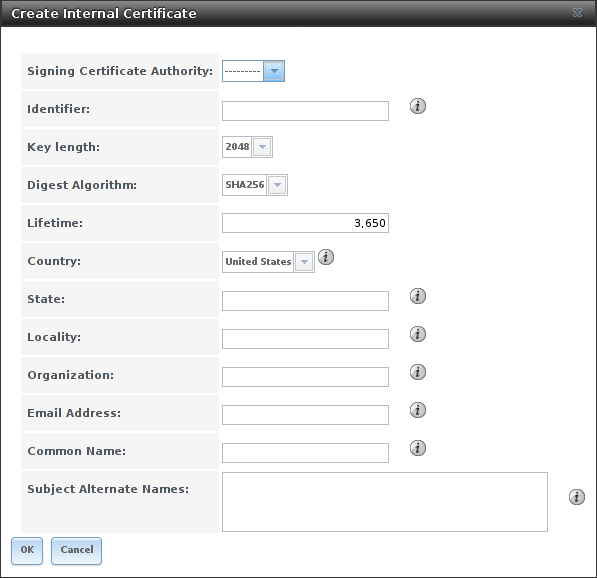Click the "Signing Certificate Authority:" label
The image size is (597, 578).
120,71
